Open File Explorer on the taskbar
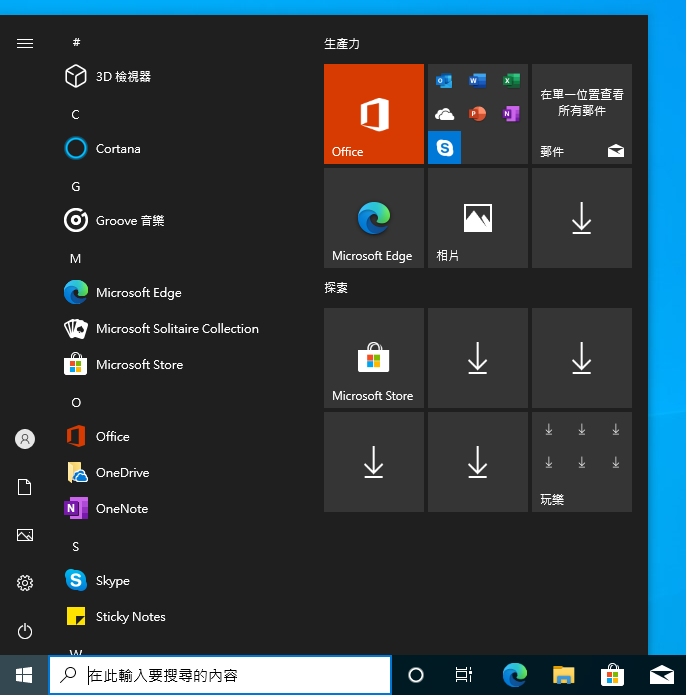 (x=563, y=675)
